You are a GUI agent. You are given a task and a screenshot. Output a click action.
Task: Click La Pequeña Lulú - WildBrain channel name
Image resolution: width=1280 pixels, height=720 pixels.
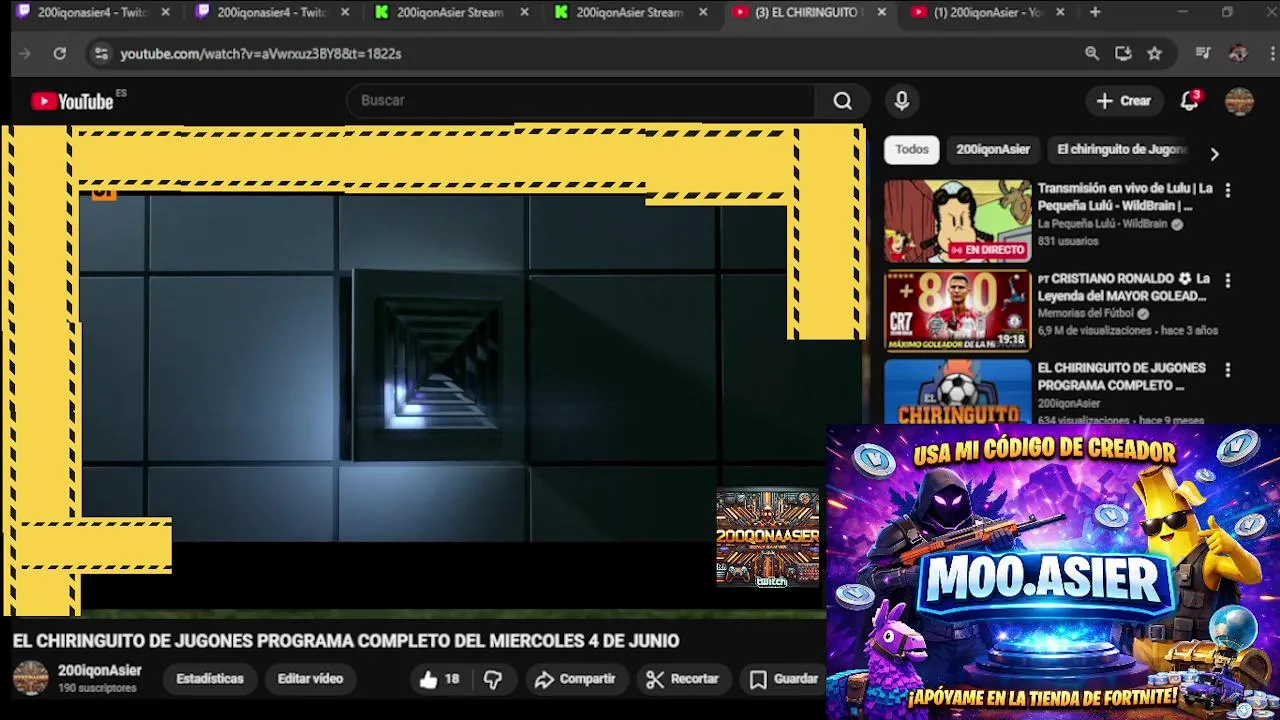(x=1102, y=224)
